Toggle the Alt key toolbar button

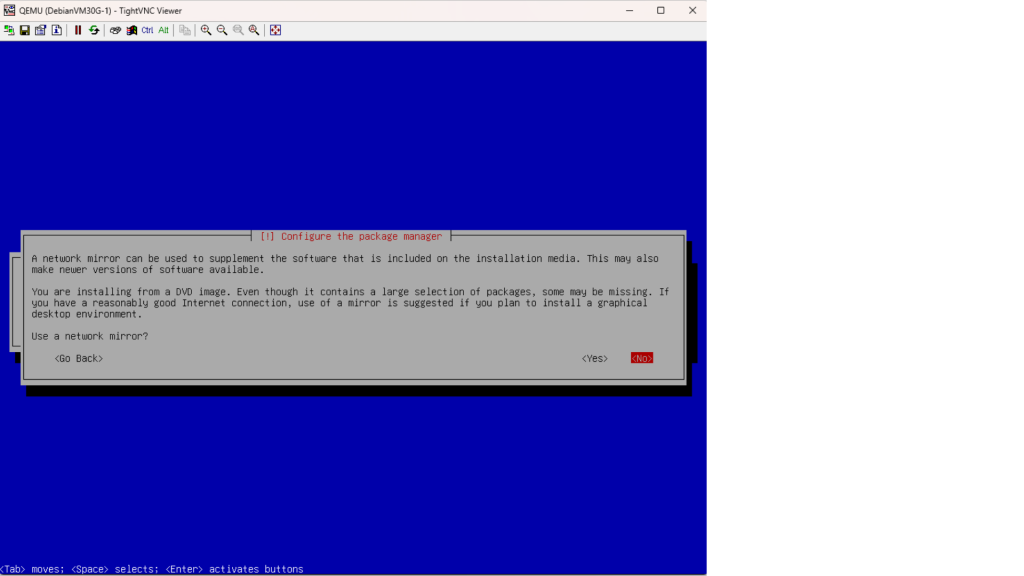coord(163,30)
